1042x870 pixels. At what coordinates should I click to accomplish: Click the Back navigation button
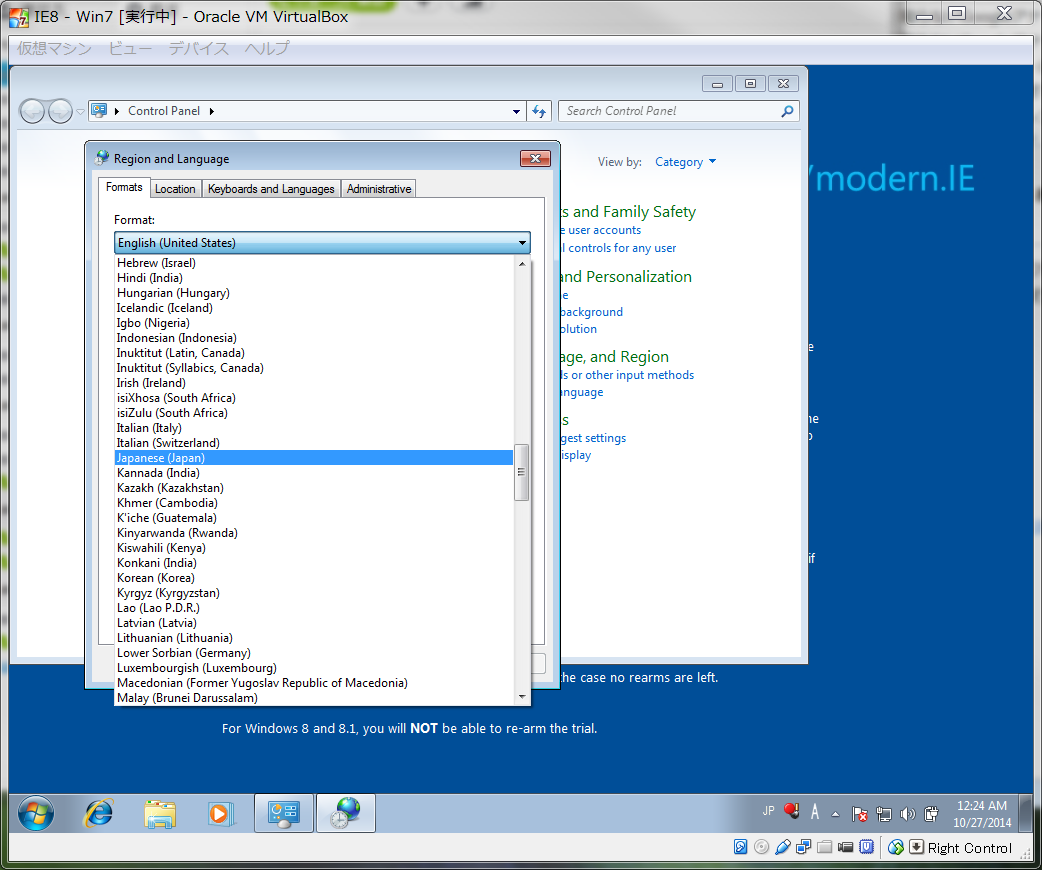[x=32, y=111]
